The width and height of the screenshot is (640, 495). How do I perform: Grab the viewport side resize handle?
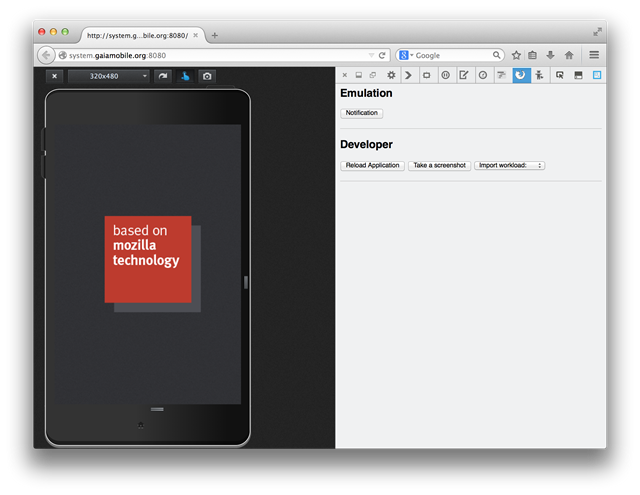(x=246, y=282)
